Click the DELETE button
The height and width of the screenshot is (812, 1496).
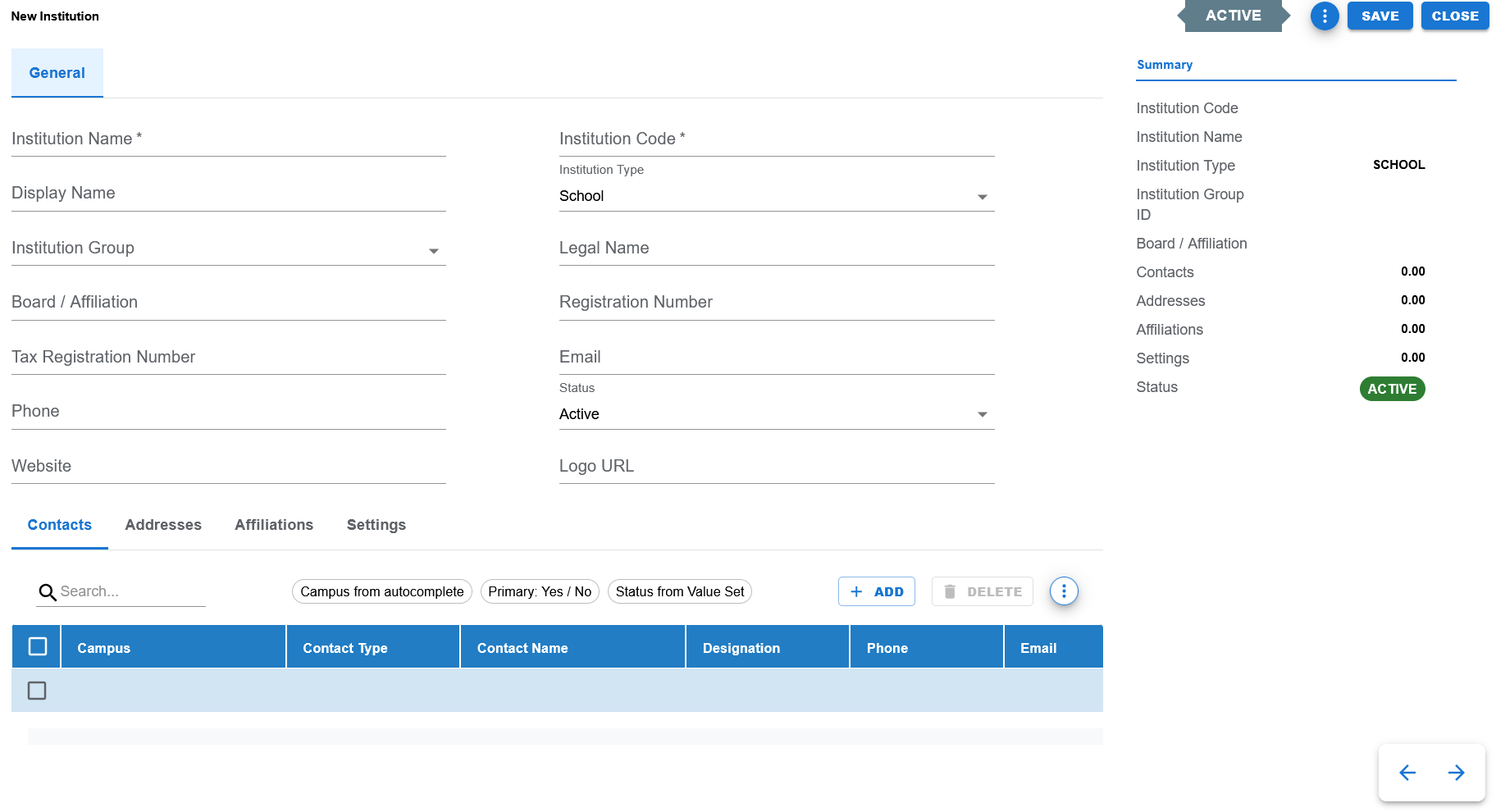click(983, 591)
